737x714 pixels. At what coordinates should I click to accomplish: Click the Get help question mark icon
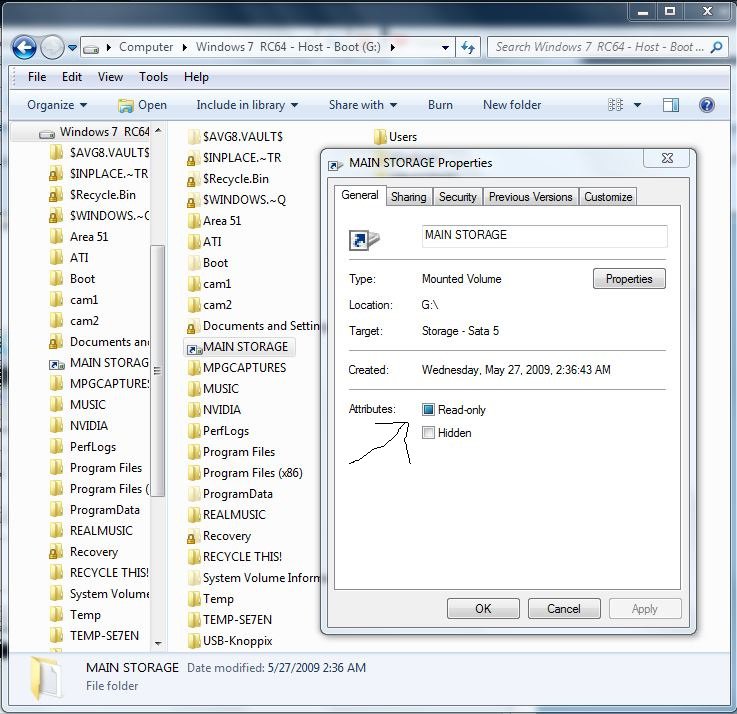pyautogui.click(x=706, y=105)
